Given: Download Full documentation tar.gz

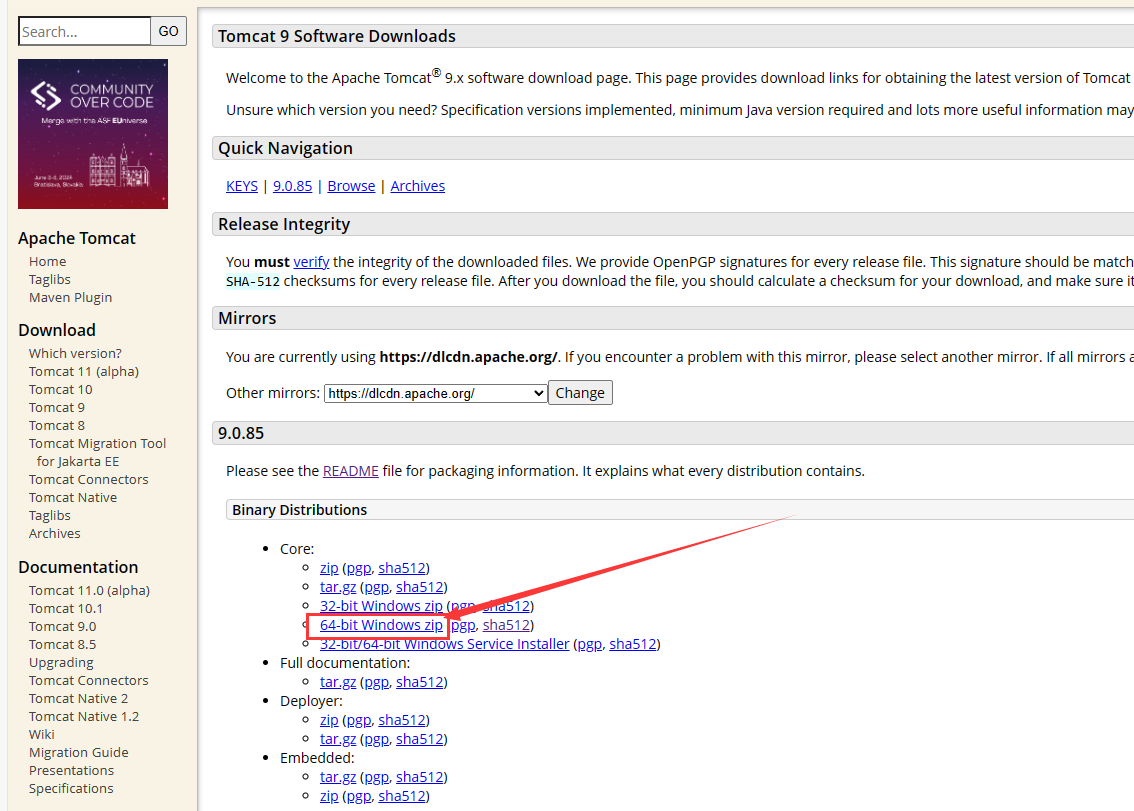Looking at the screenshot, I should coord(338,682).
